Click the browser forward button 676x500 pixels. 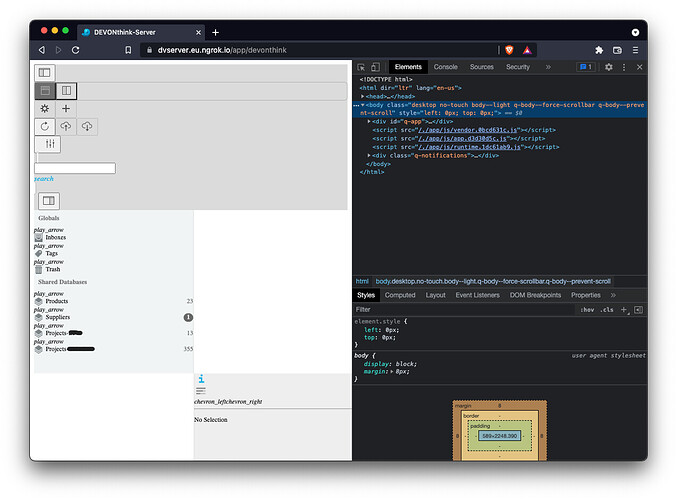pos(58,50)
